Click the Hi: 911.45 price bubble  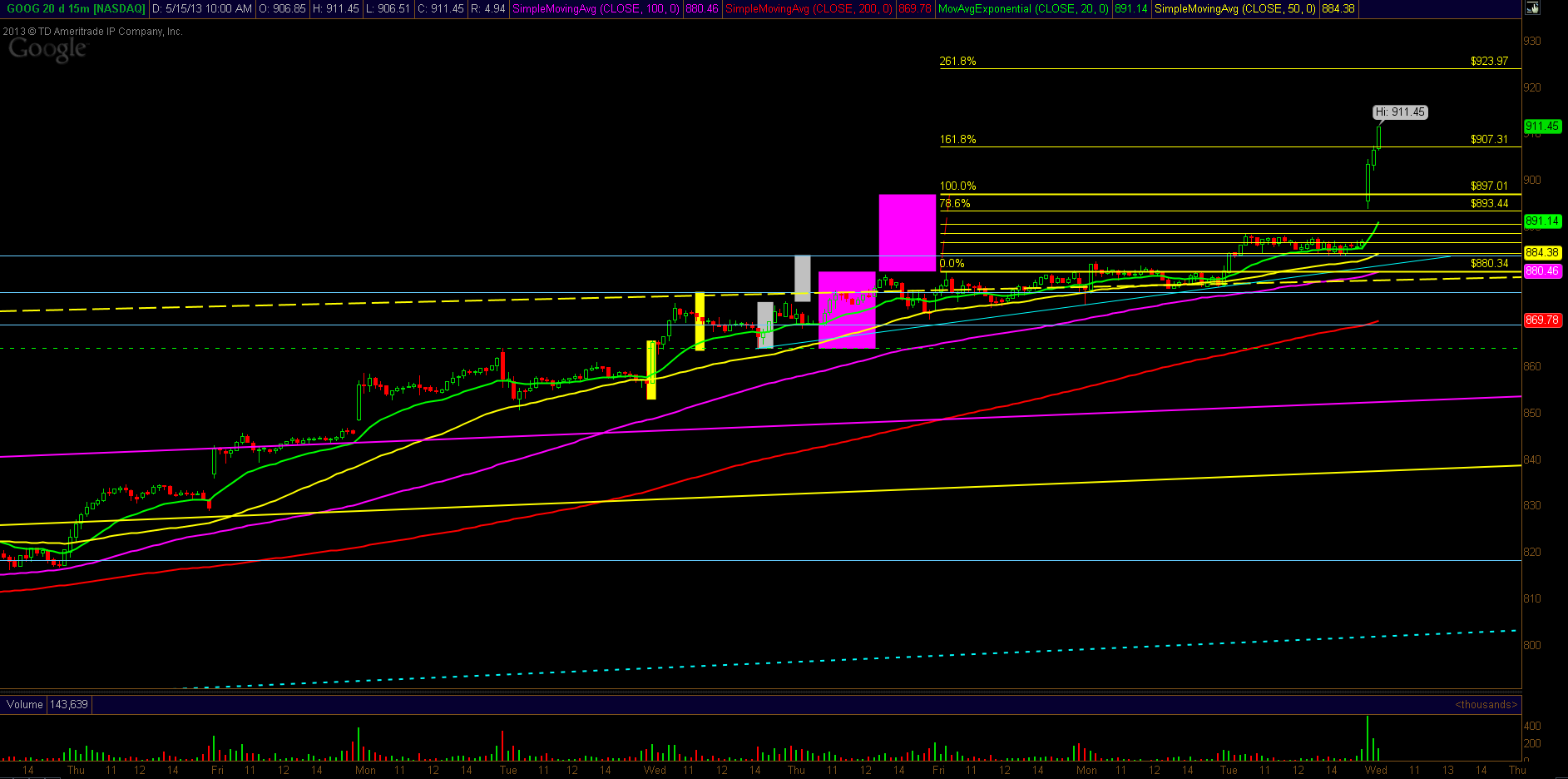pos(1400,112)
